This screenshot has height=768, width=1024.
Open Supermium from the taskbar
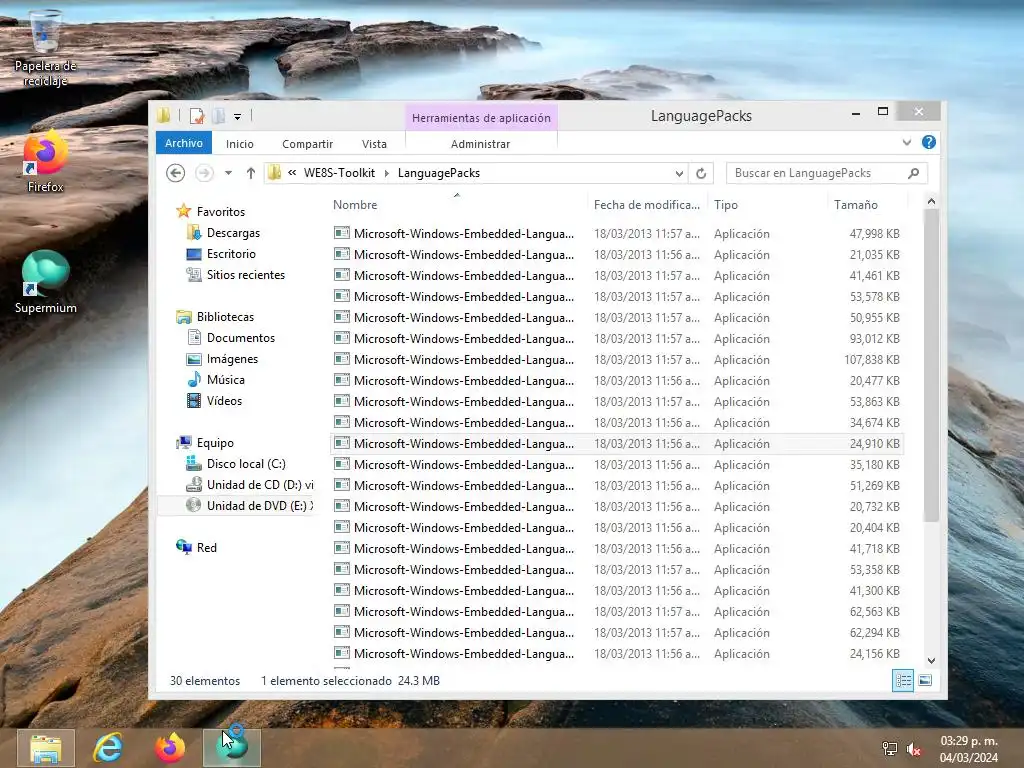[232, 748]
